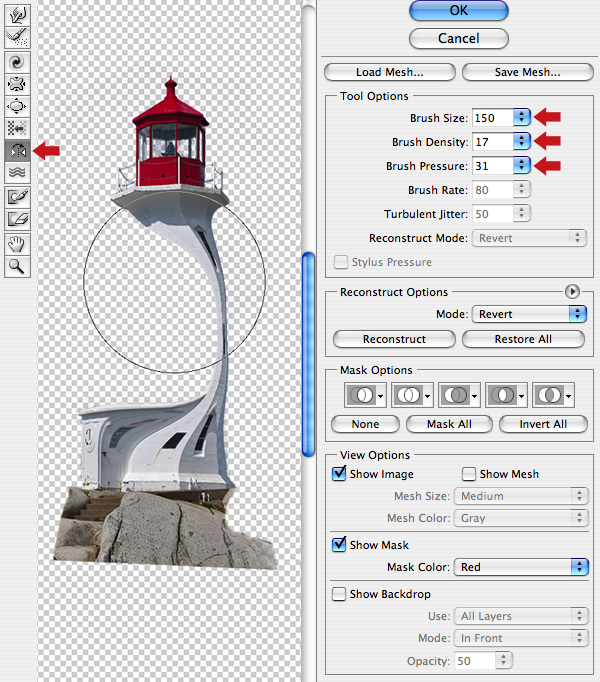Click the preview's vertical scrollbar thumb
The width and height of the screenshot is (600, 682).
click(x=308, y=354)
